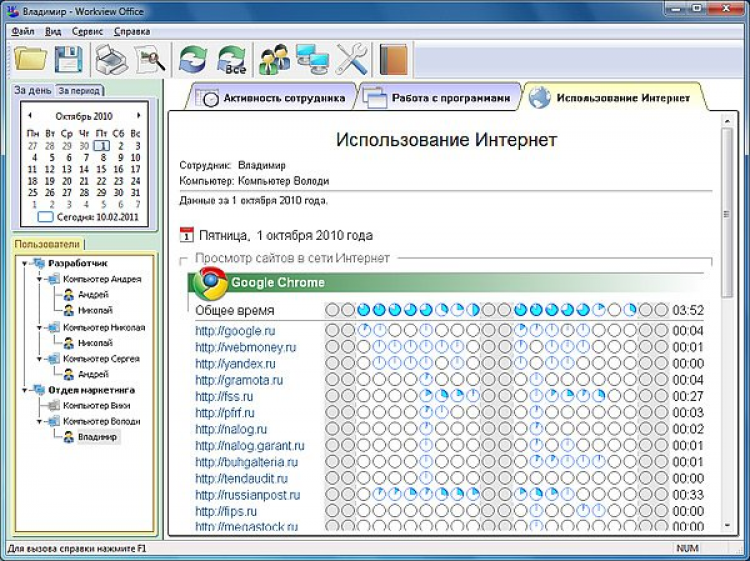
Task: Refresh all data using the 'Все' icon
Action: pyautogui.click(x=232, y=59)
